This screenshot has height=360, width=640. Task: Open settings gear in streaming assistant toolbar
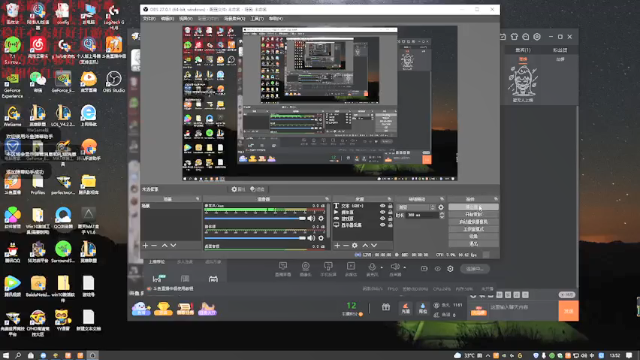pos(450,269)
